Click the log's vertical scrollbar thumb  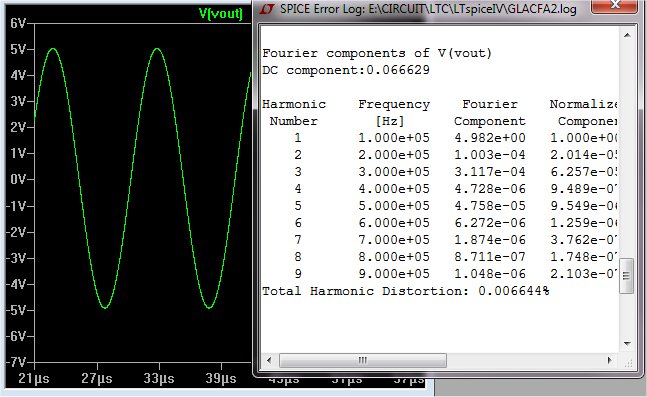pyautogui.click(x=626, y=276)
